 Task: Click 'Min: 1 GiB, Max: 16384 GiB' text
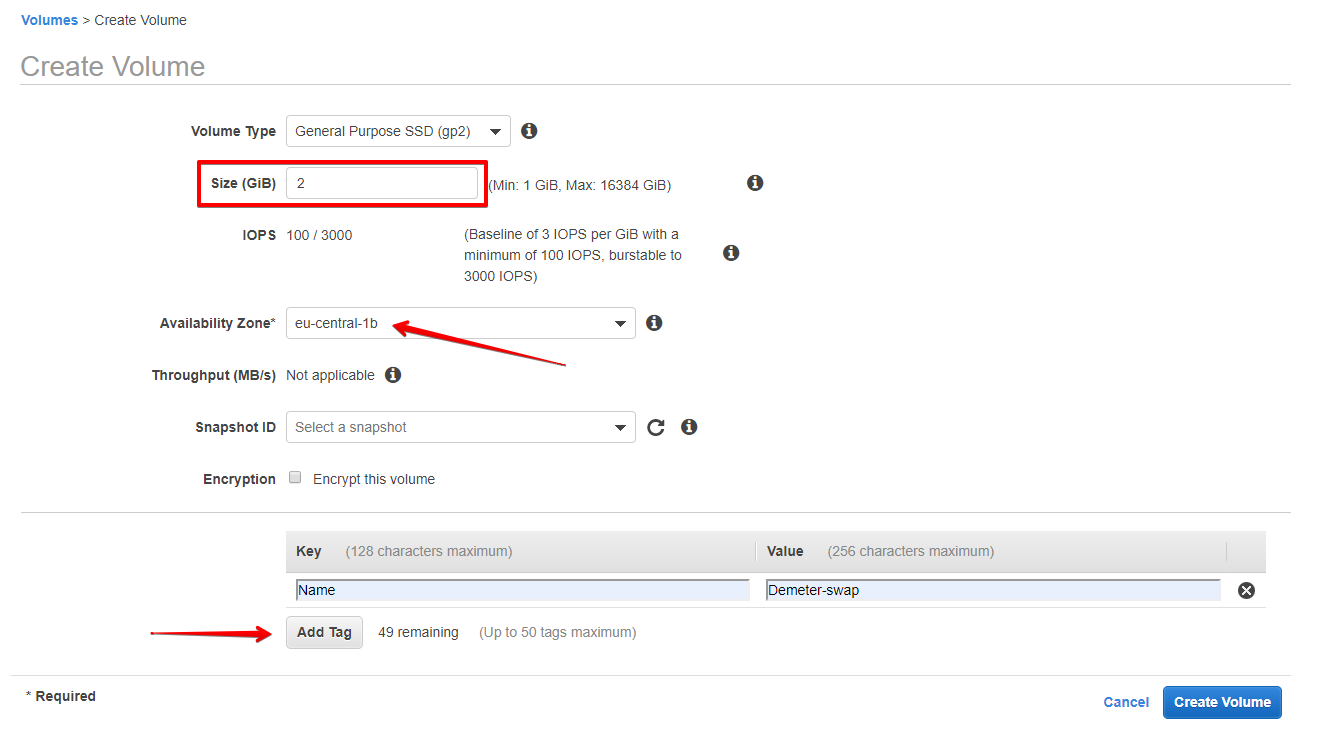tap(579, 185)
